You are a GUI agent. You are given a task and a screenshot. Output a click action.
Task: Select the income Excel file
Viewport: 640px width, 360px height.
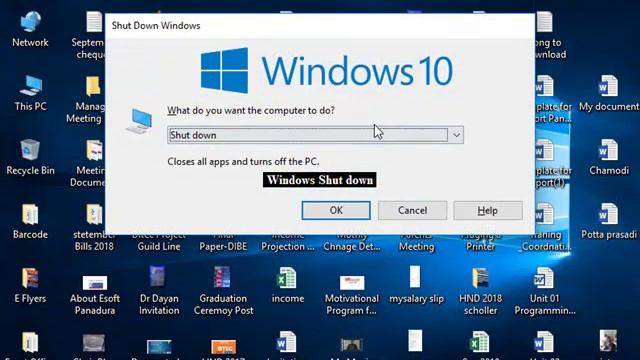tap(288, 286)
